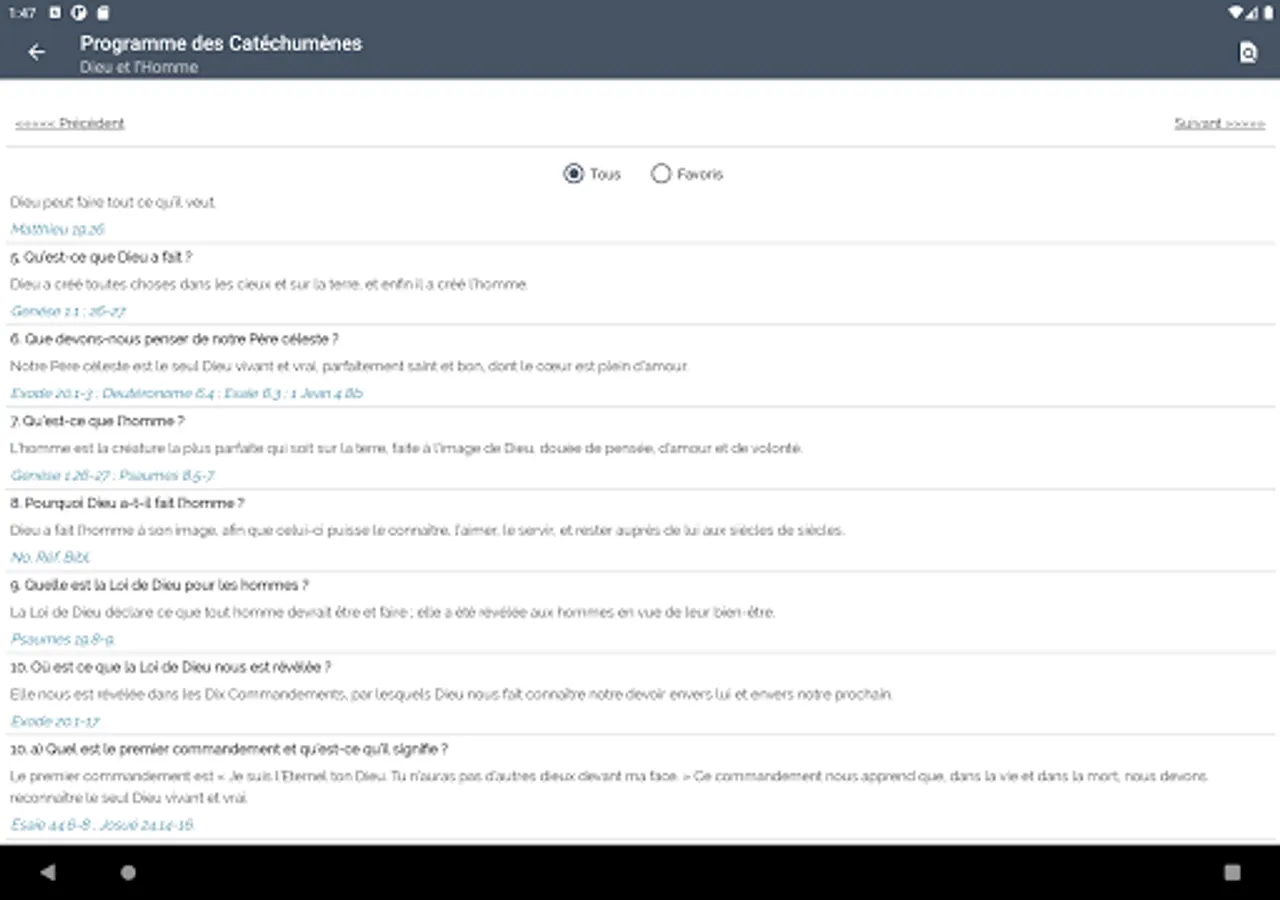Select the Favoris radio button
Image resolution: width=1280 pixels, height=900 pixels.
pyautogui.click(x=661, y=174)
